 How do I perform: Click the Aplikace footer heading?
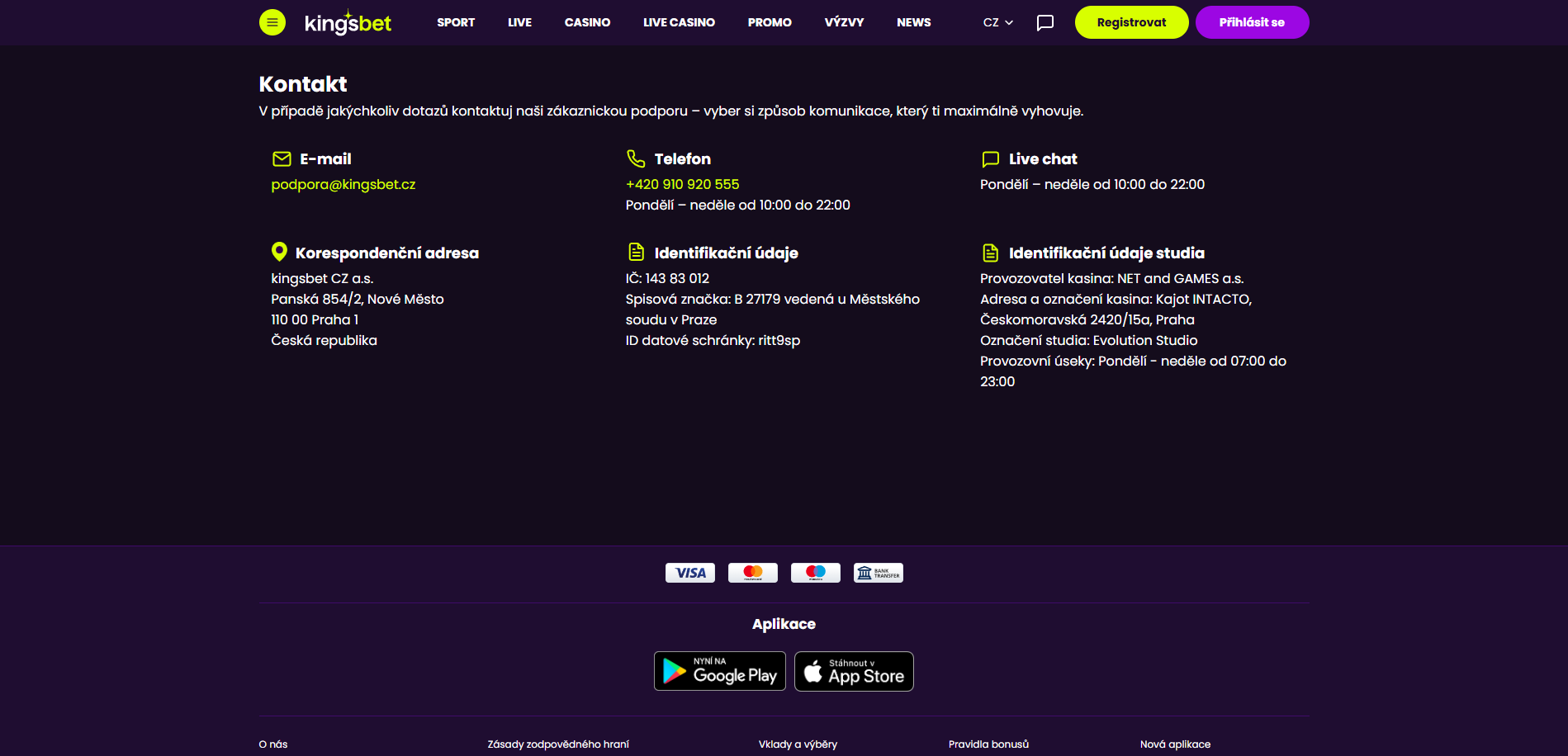pyautogui.click(x=784, y=624)
